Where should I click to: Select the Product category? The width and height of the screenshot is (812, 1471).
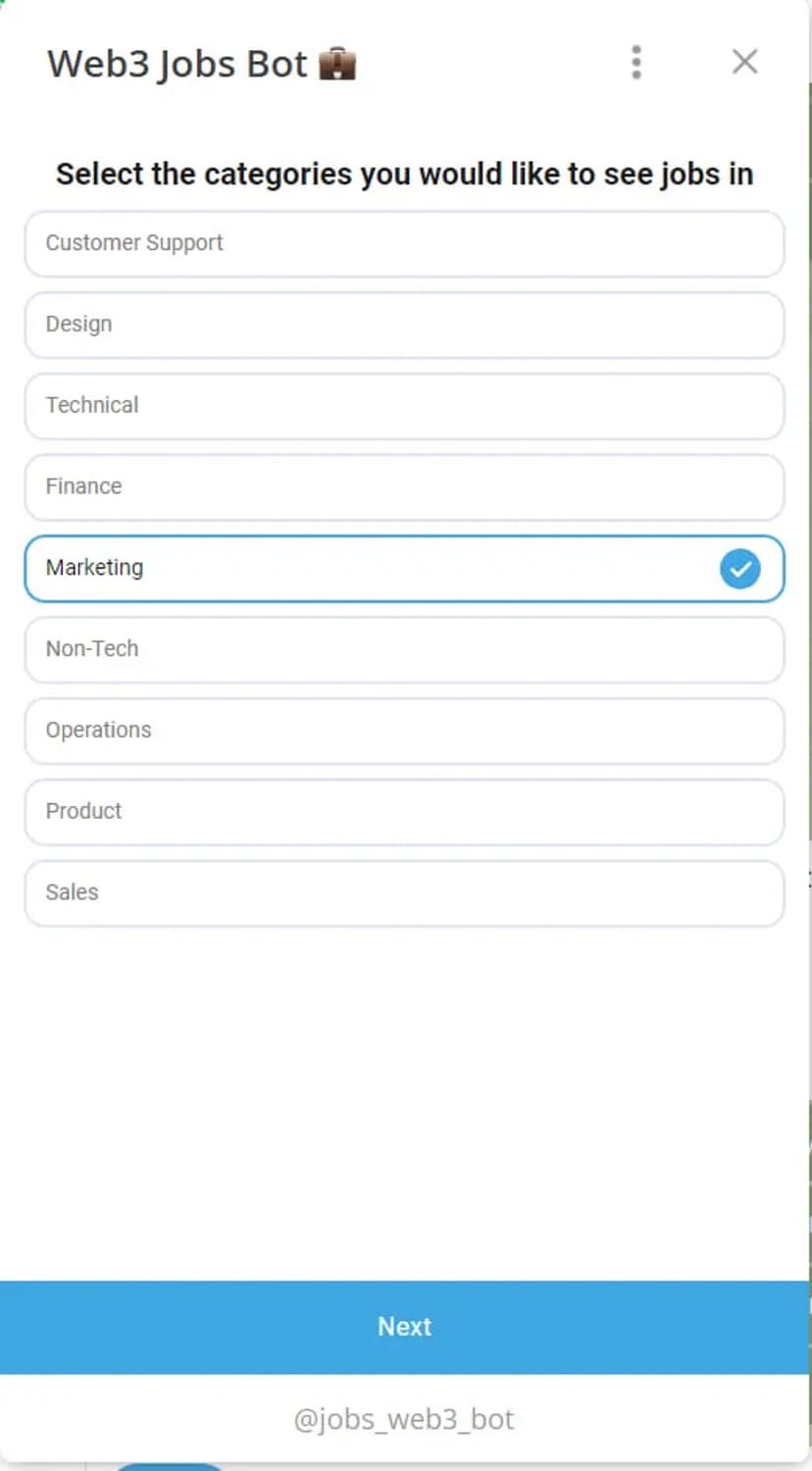point(404,813)
